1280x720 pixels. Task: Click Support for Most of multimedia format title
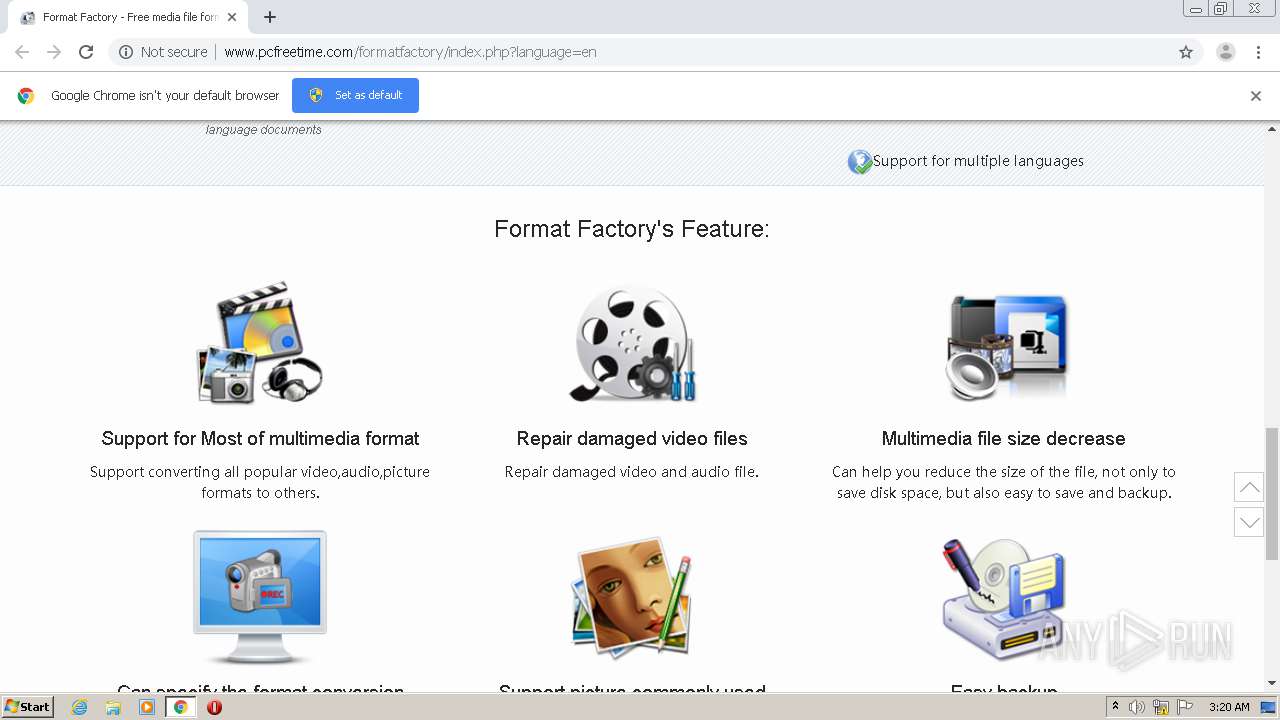point(260,439)
